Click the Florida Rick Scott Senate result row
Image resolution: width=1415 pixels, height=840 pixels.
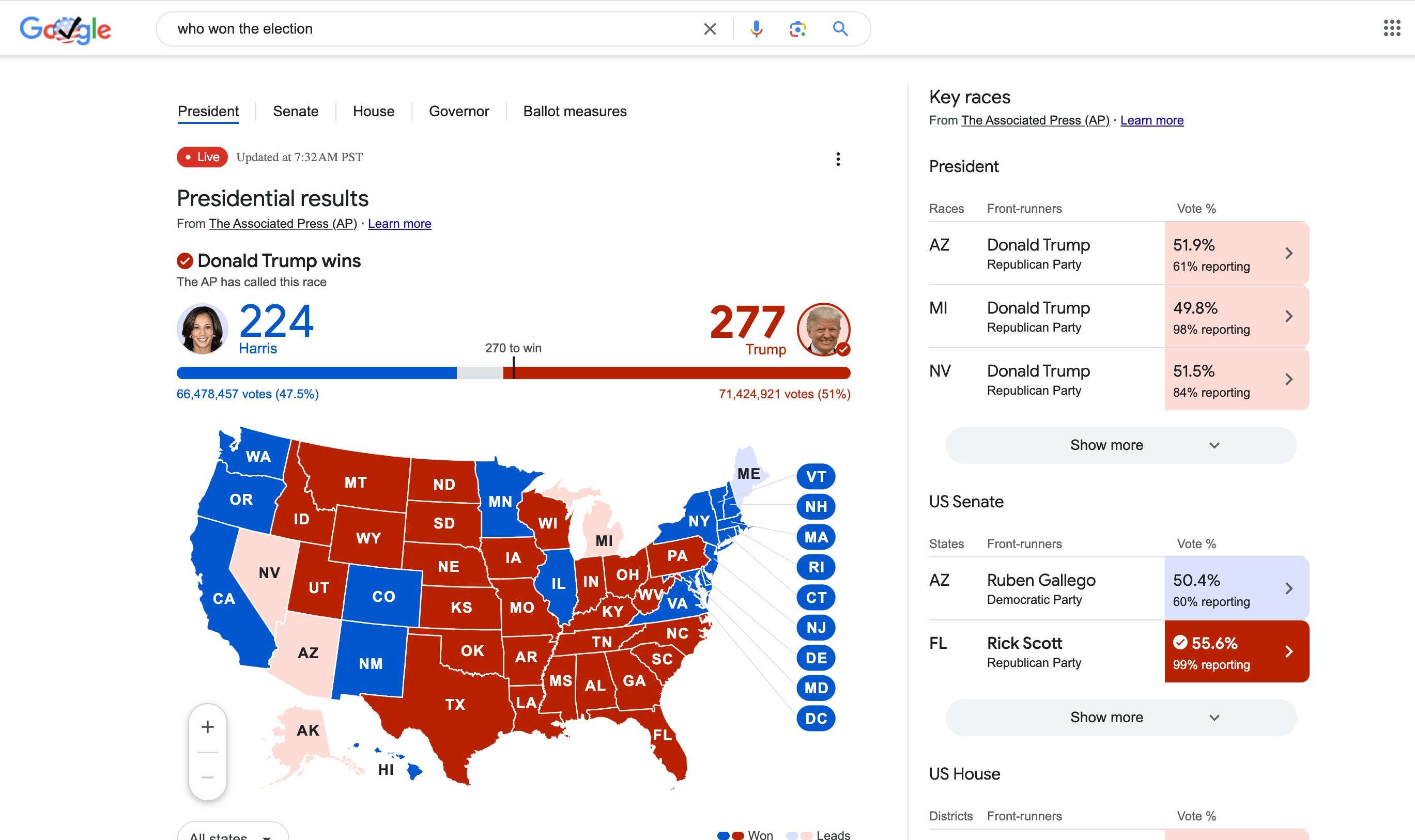(1113, 651)
